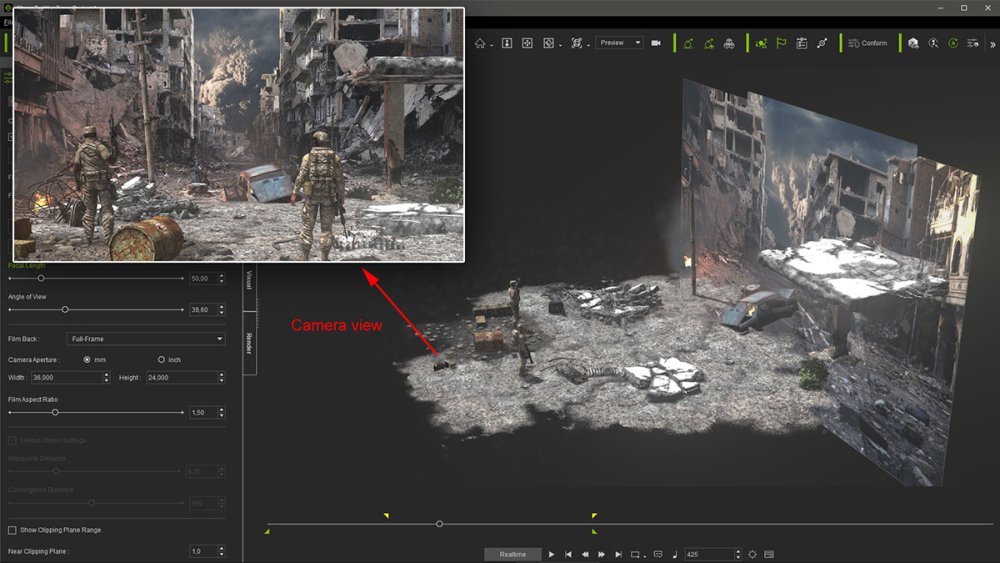The width and height of the screenshot is (1000, 563).
Task: Click the stacked cubes icon
Action: click(729, 43)
